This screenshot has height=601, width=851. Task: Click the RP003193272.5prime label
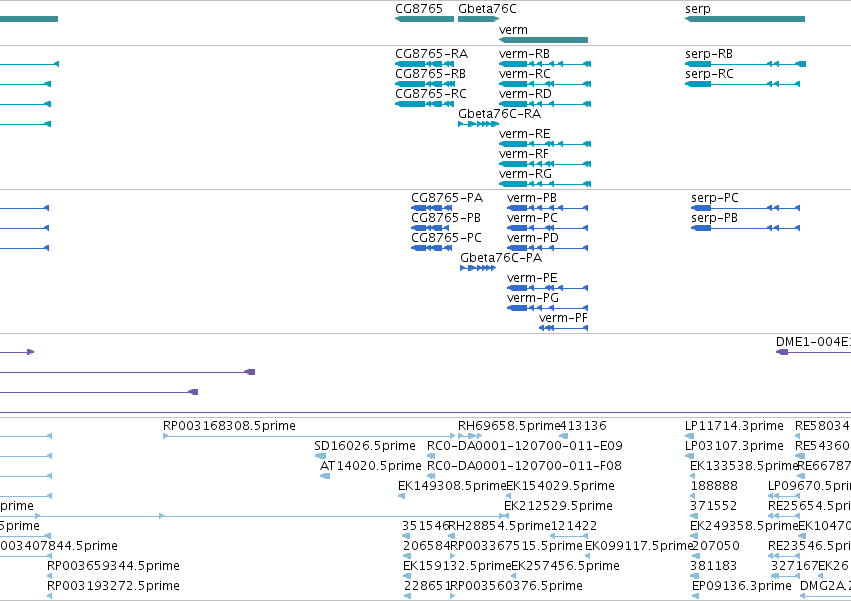[113, 586]
